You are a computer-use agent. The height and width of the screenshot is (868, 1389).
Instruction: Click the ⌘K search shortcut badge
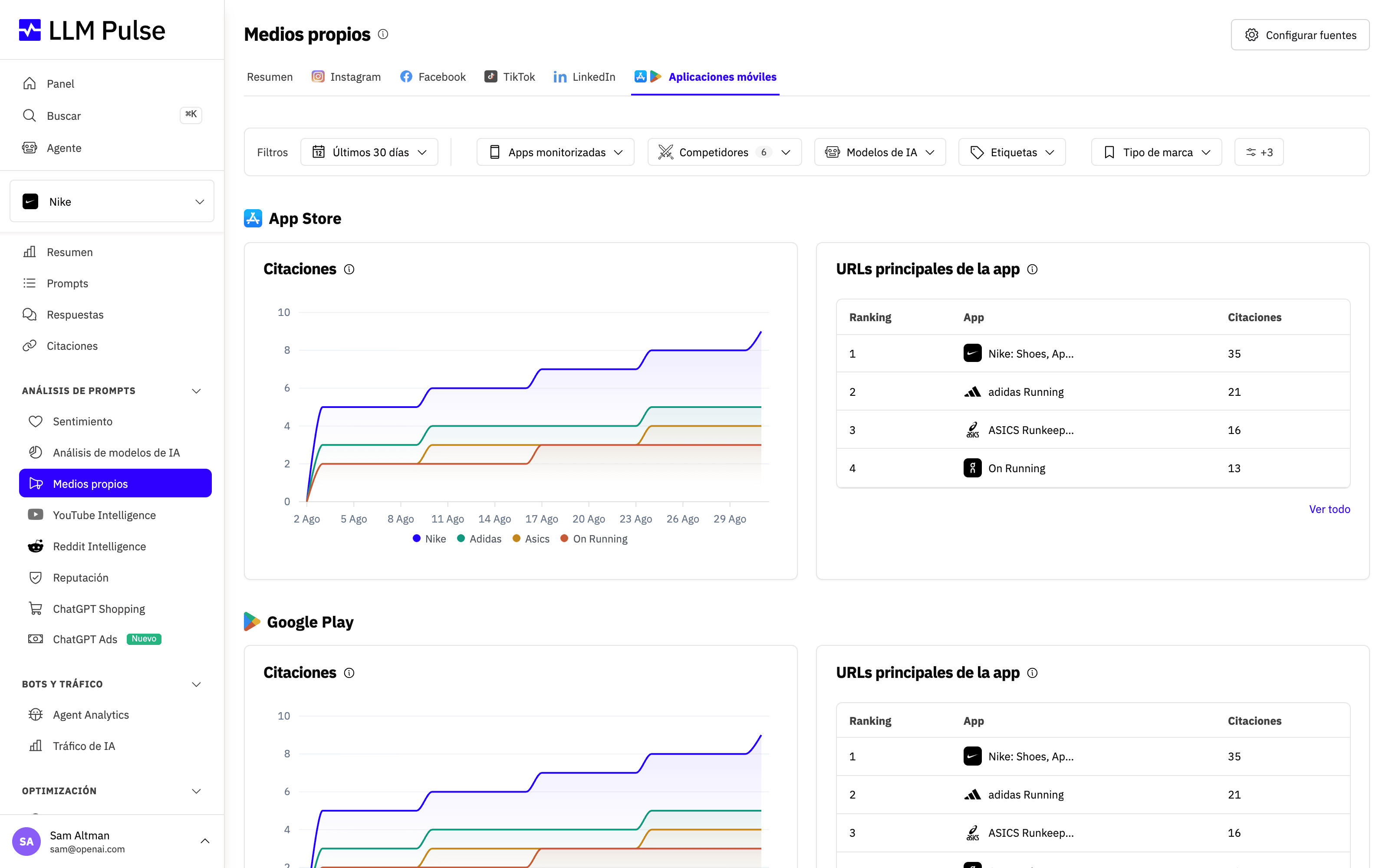coord(191,114)
